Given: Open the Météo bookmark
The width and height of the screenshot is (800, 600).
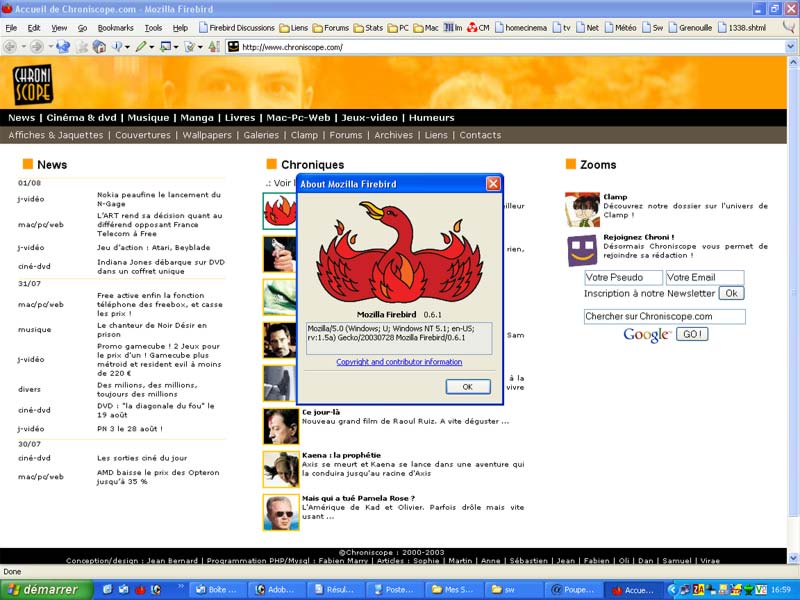Looking at the screenshot, I should [x=621, y=28].
